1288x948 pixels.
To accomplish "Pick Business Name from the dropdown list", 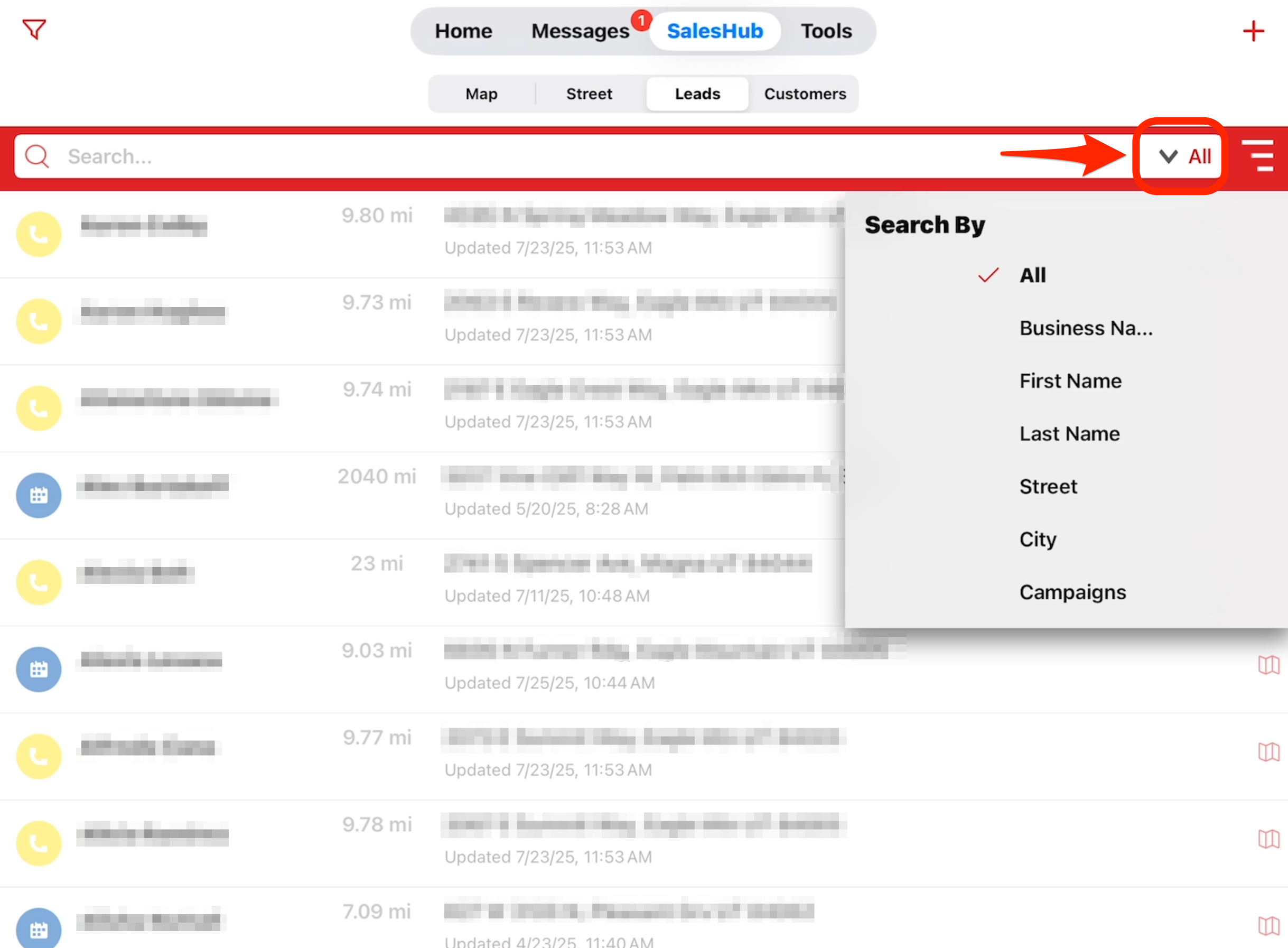I will [x=1086, y=328].
